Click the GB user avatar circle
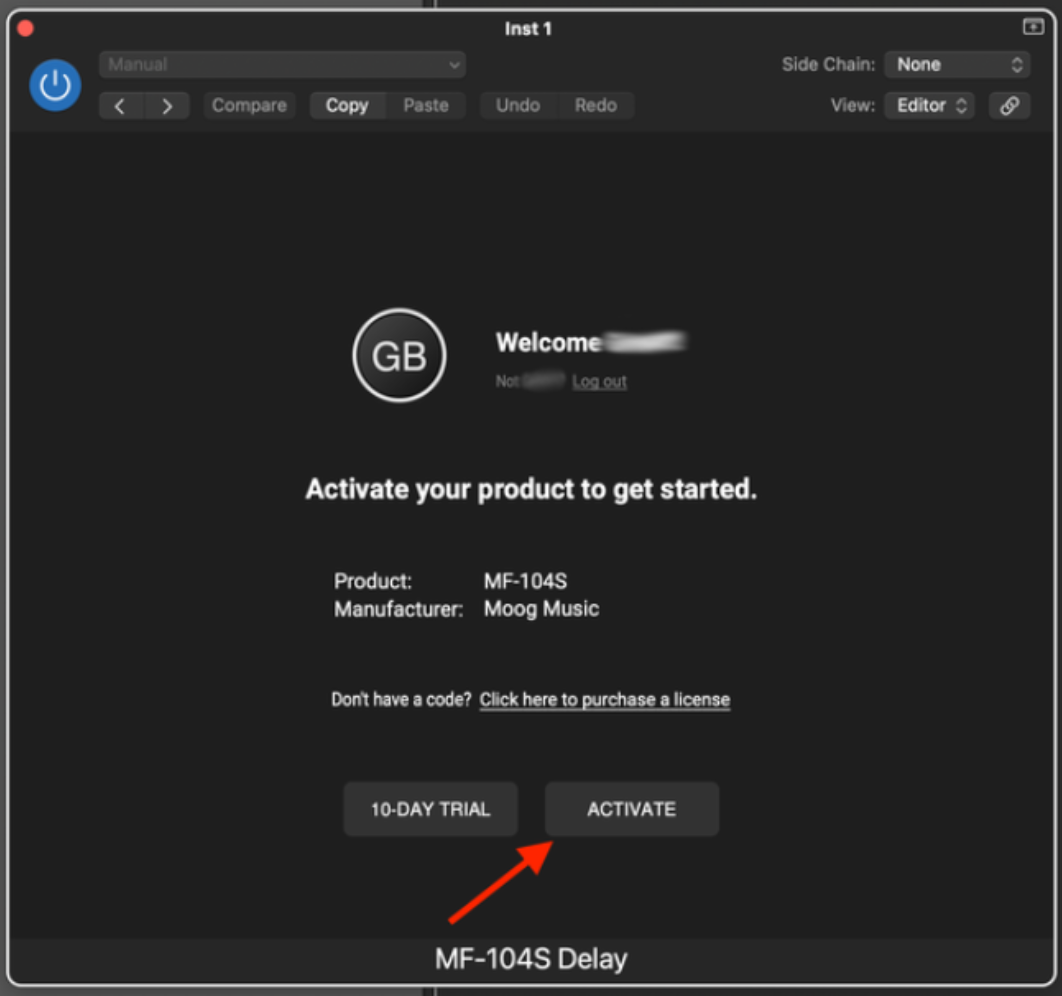The image size is (1062, 996). [x=399, y=356]
